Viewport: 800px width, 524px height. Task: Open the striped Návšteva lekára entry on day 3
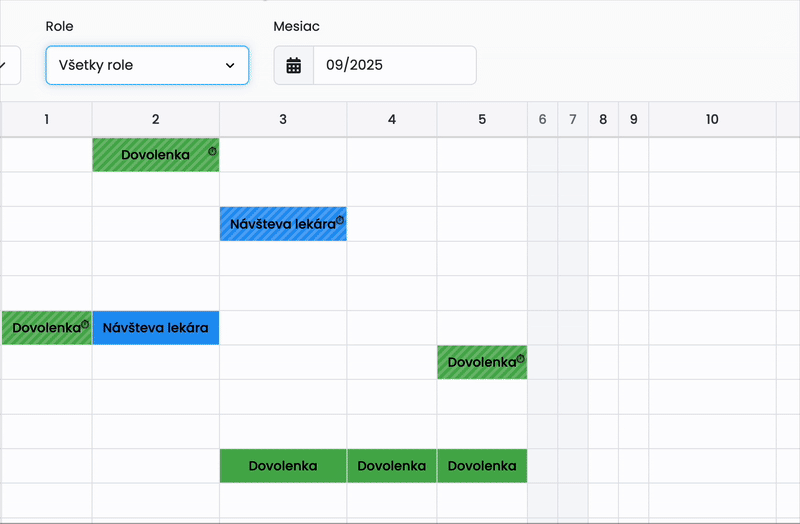(x=282, y=224)
